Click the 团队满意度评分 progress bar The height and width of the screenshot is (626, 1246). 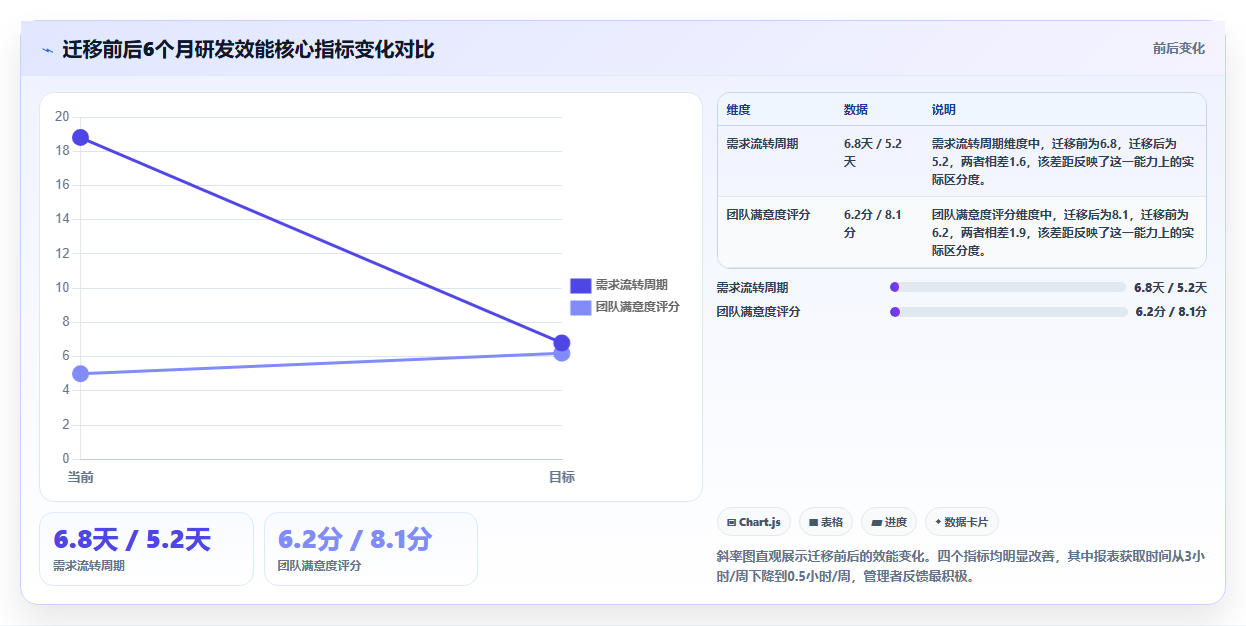click(x=1008, y=312)
